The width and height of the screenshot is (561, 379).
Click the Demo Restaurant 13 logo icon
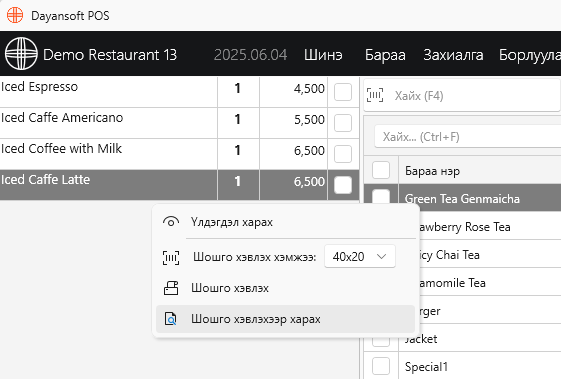(21, 54)
